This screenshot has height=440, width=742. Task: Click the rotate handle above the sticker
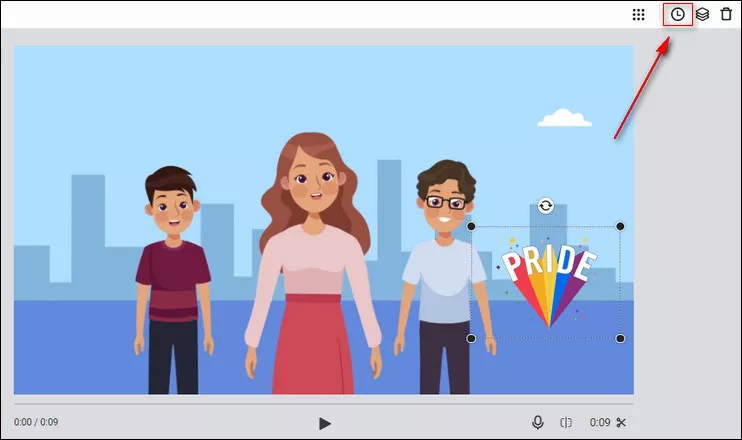[x=546, y=206]
